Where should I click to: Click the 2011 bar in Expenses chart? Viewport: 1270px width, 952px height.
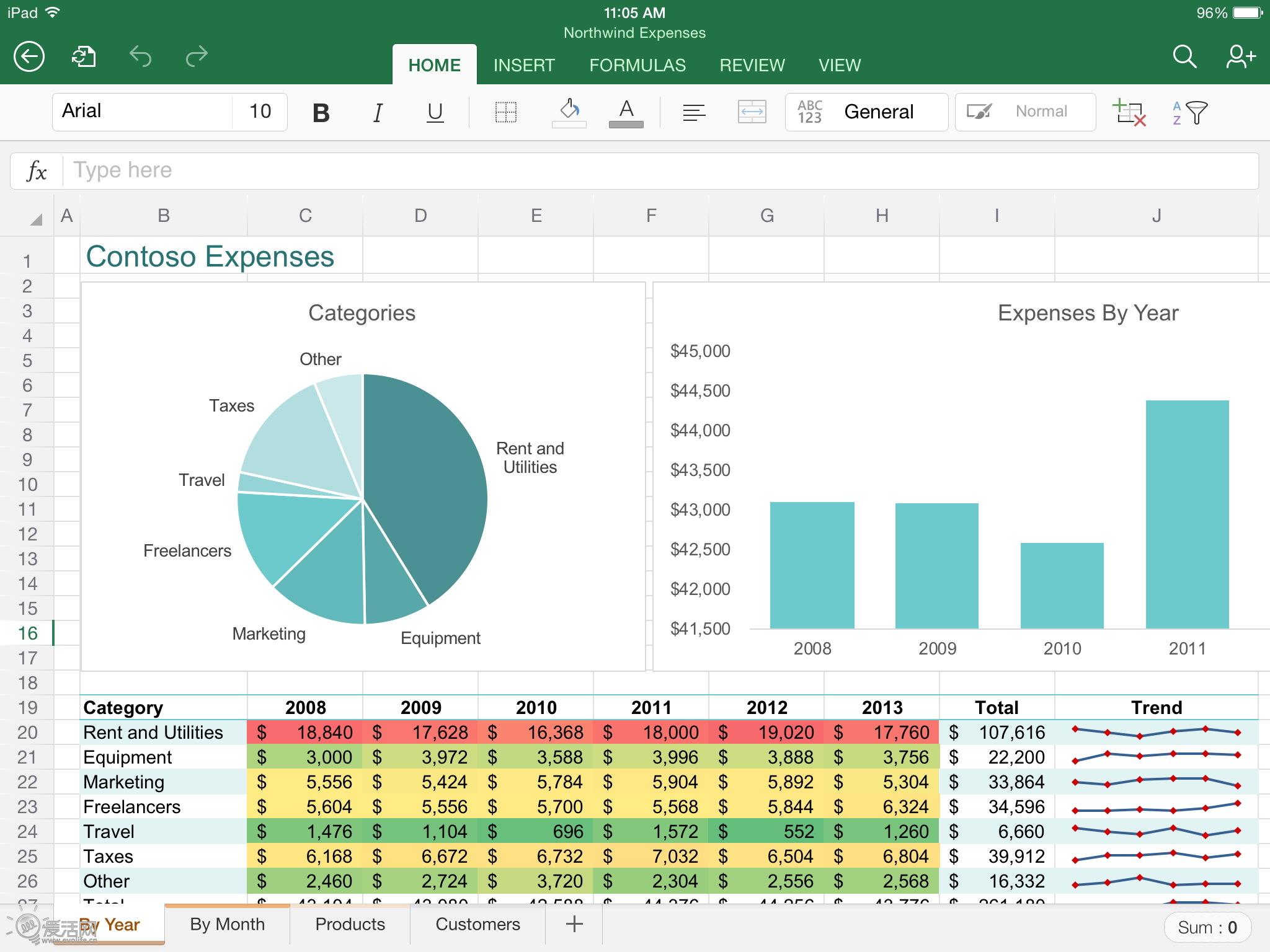click(1187, 514)
